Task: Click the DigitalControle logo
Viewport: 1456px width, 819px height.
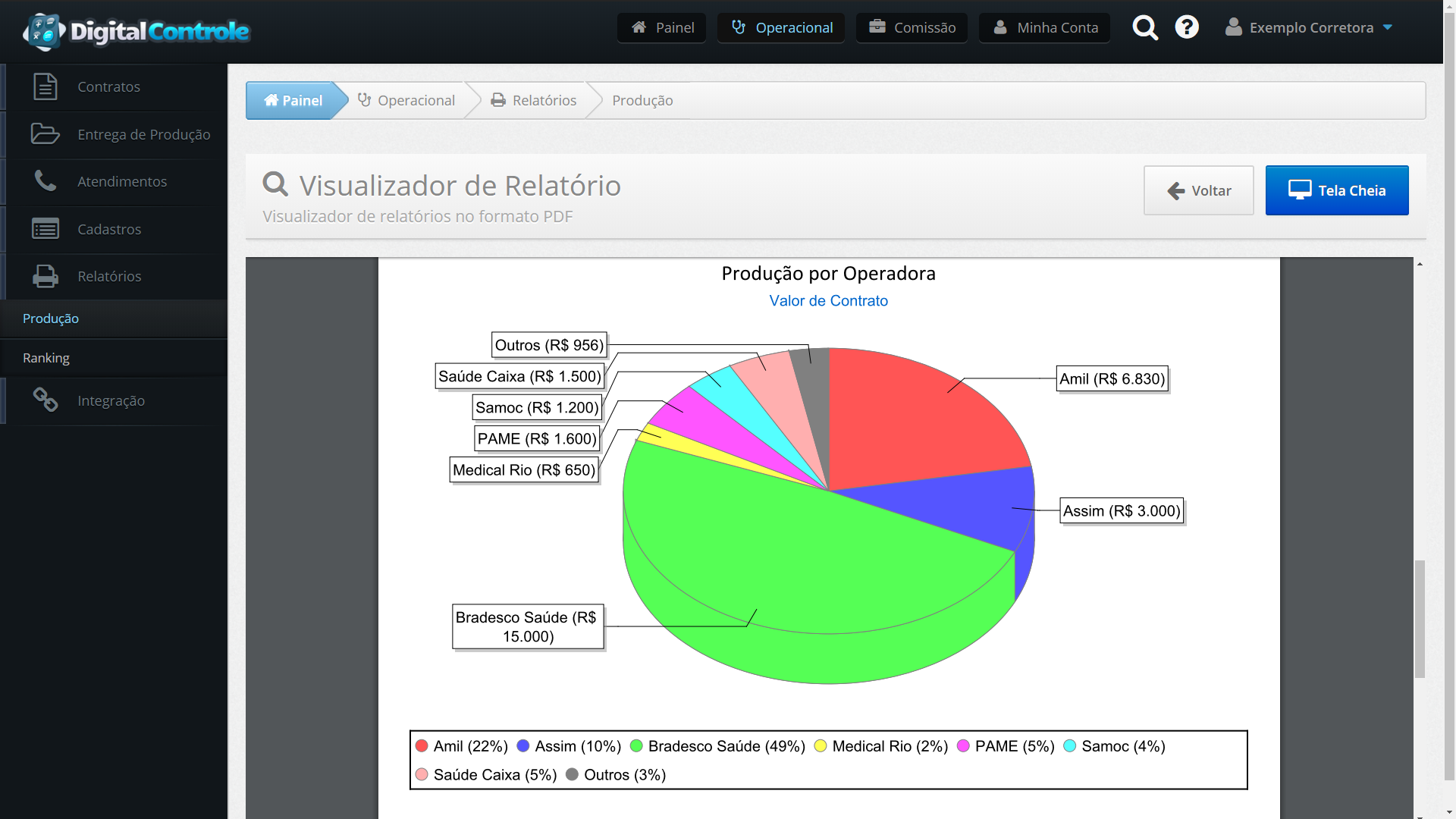Action: (x=136, y=31)
